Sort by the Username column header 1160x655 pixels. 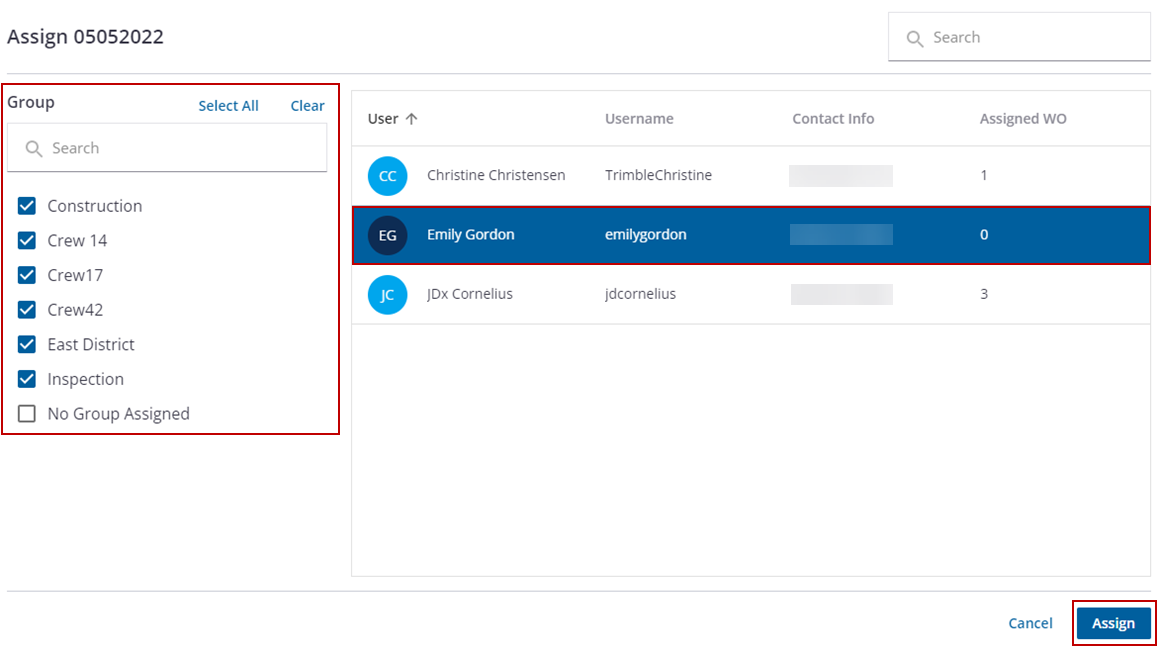point(639,119)
